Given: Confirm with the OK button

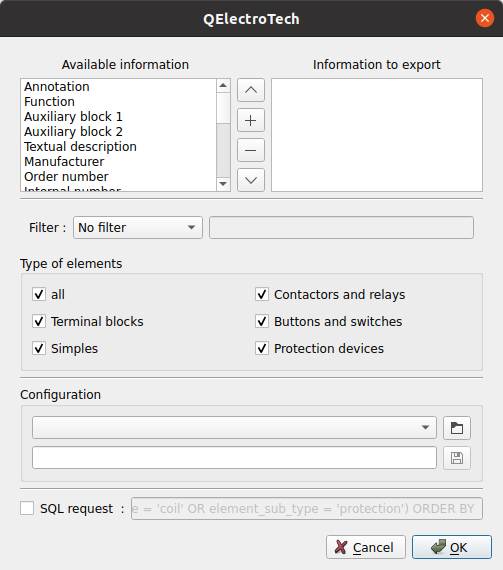Looking at the screenshot, I should tap(452, 547).
